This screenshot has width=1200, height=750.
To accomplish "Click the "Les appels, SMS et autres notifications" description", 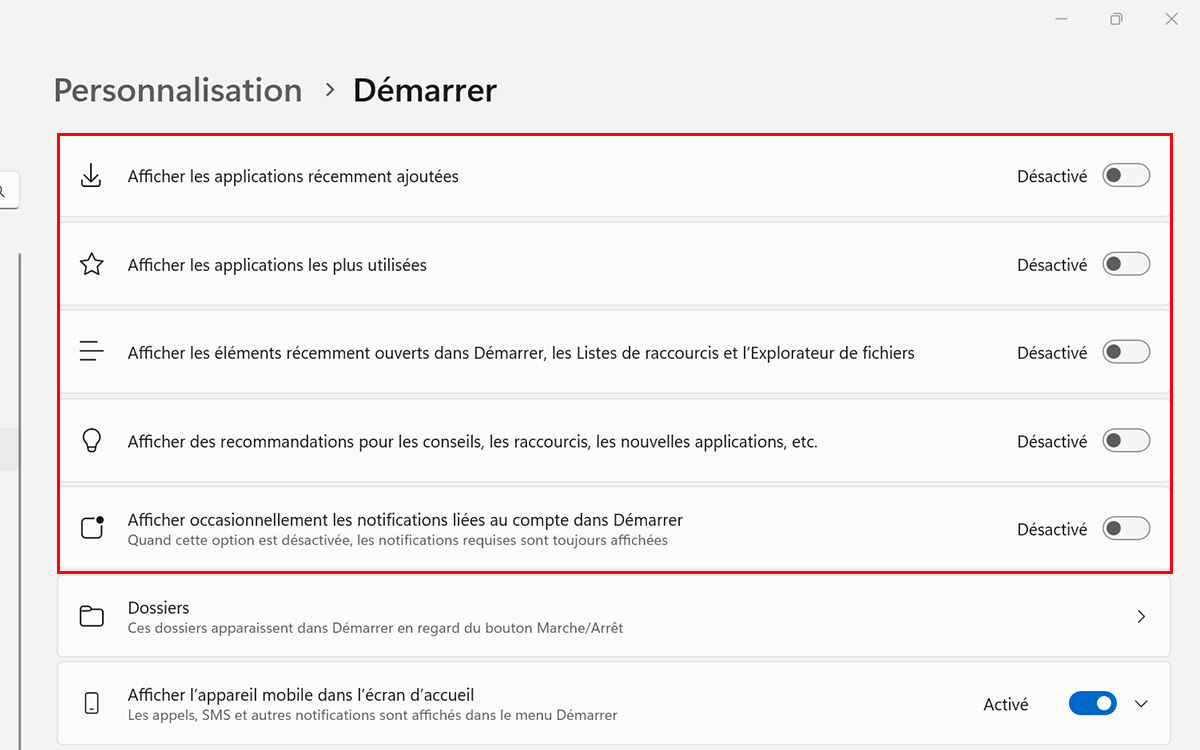I will [373, 715].
